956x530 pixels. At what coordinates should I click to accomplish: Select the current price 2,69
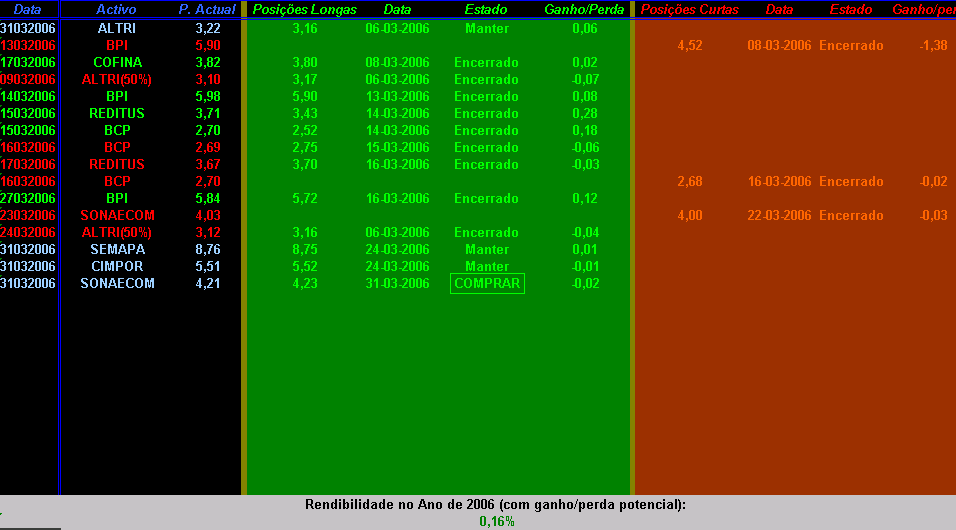tap(208, 148)
